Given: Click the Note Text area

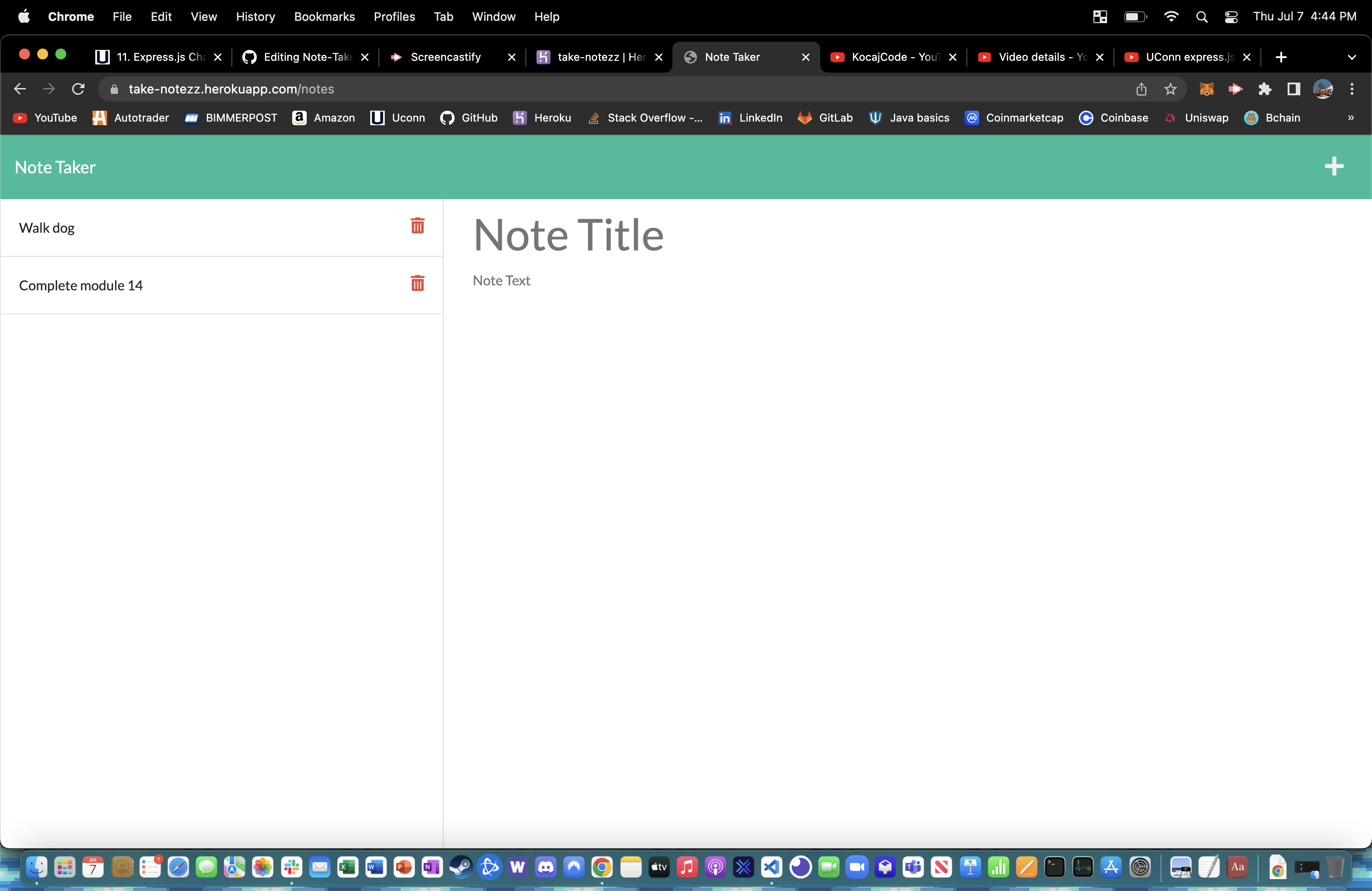Looking at the screenshot, I should [907, 281].
